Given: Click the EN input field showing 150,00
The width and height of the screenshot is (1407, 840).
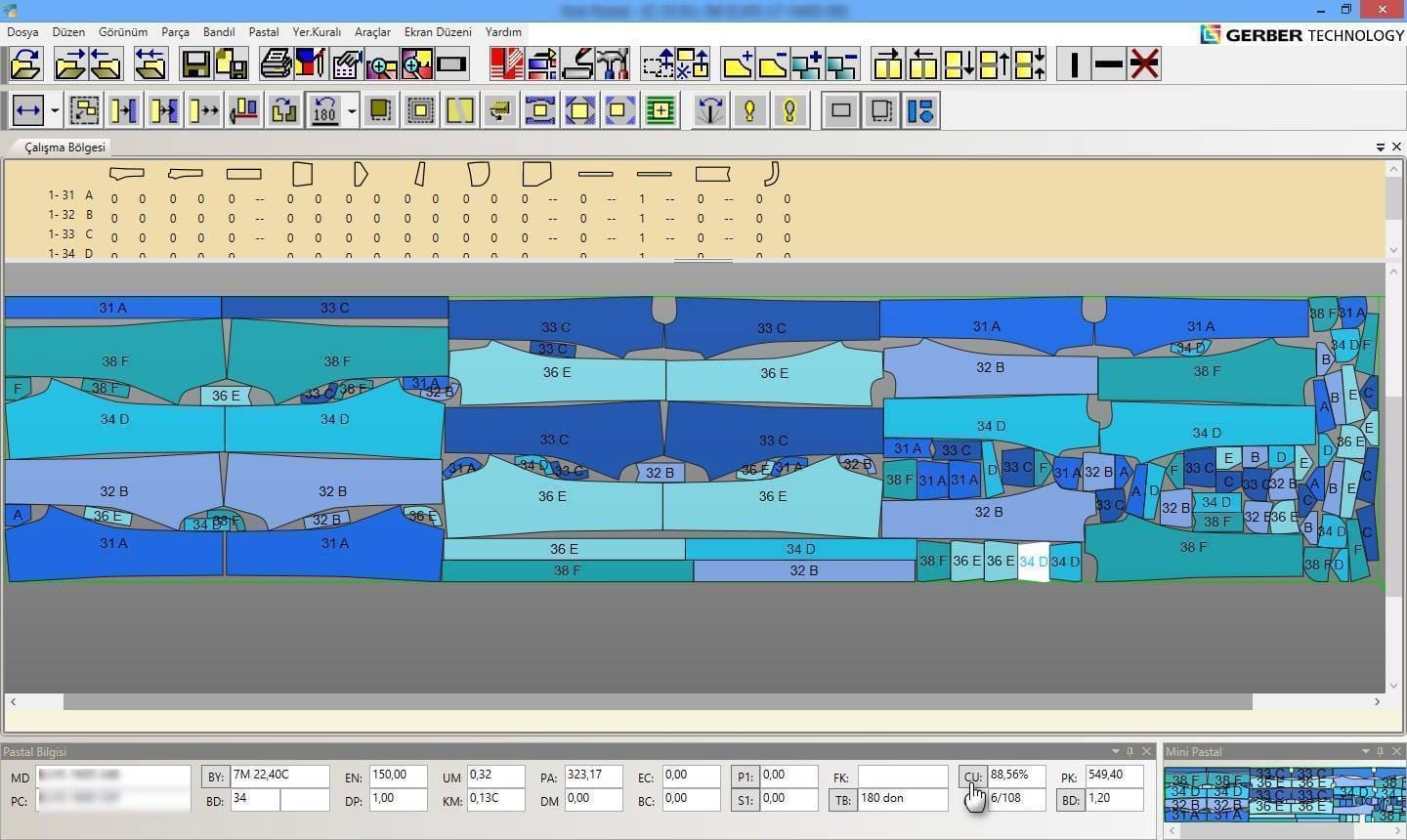Looking at the screenshot, I should (x=398, y=776).
